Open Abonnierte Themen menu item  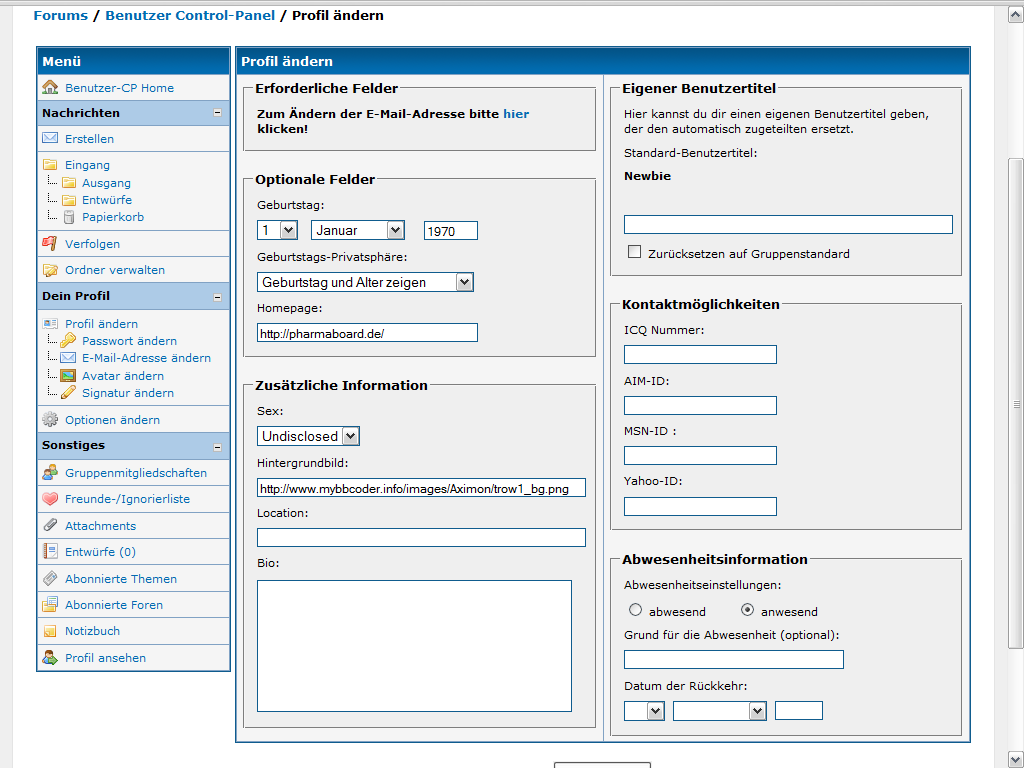click(x=121, y=579)
